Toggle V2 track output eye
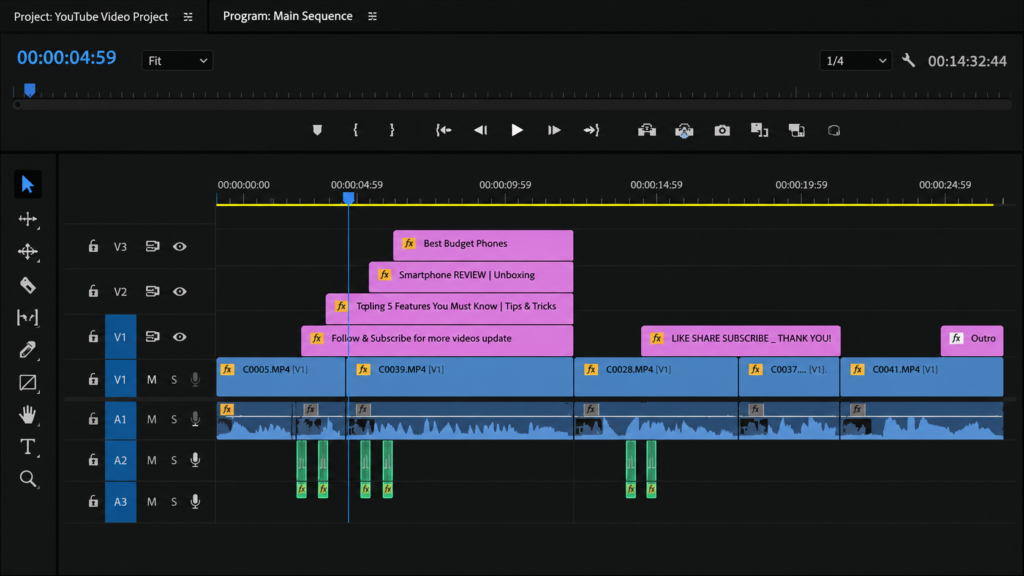The height and width of the screenshot is (576, 1024). click(x=180, y=291)
